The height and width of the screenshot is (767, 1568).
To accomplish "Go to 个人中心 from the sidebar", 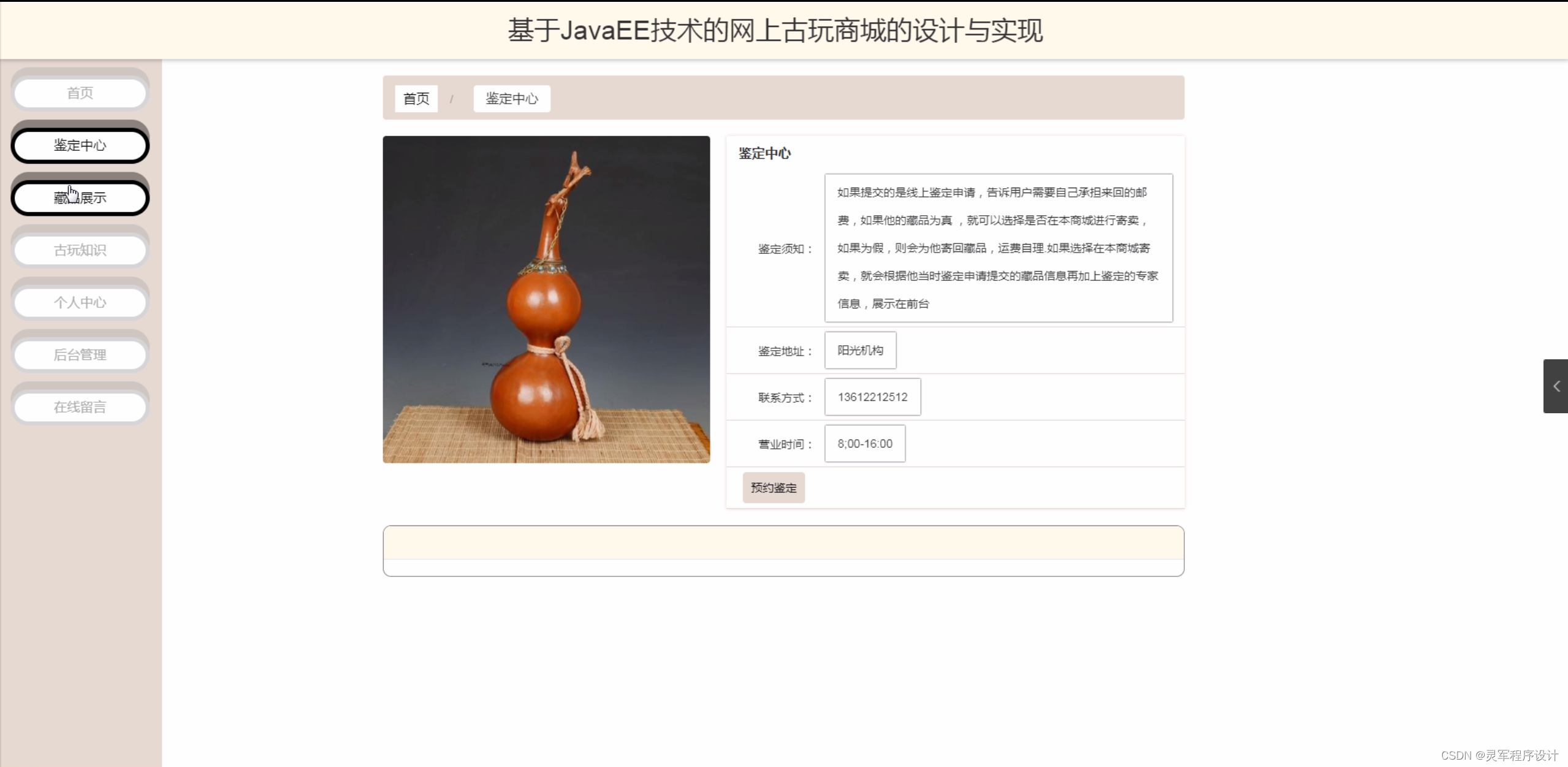I will click(x=79, y=302).
